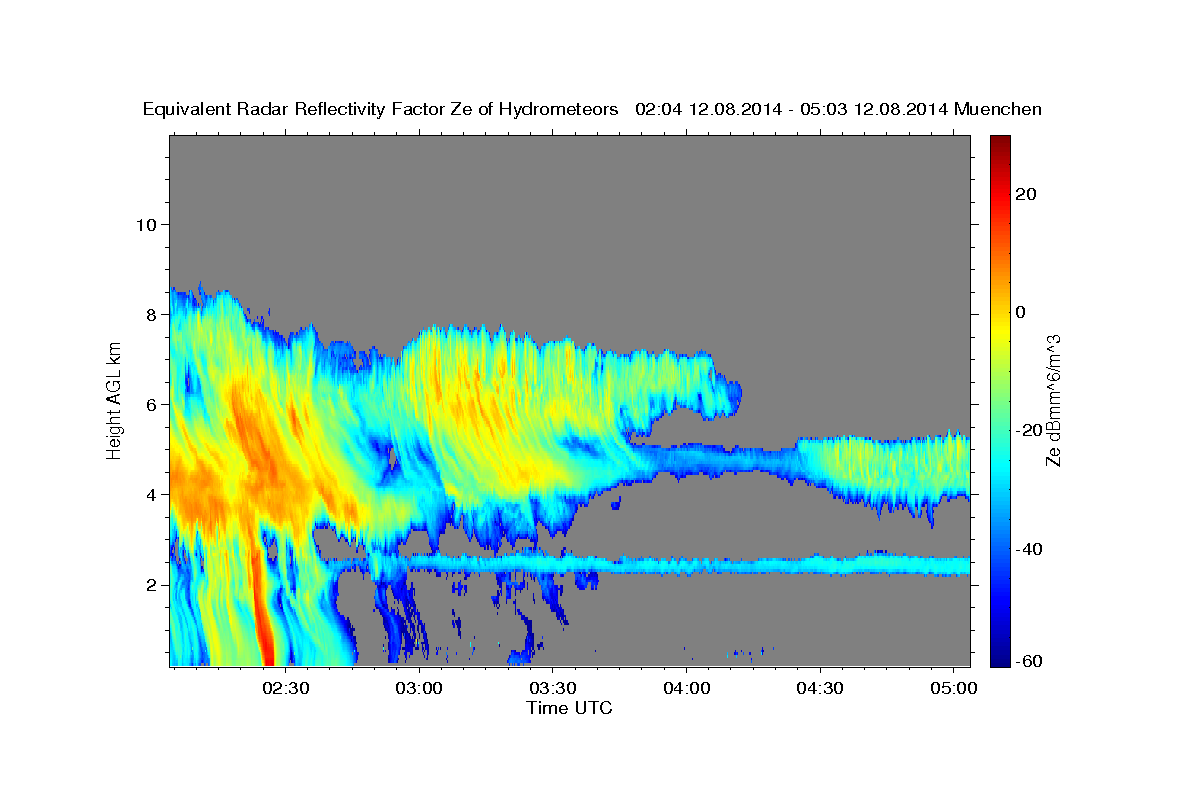Image resolution: width=1200 pixels, height=800 pixels.
Task: Click the height tick label '6'
Action: [152, 404]
